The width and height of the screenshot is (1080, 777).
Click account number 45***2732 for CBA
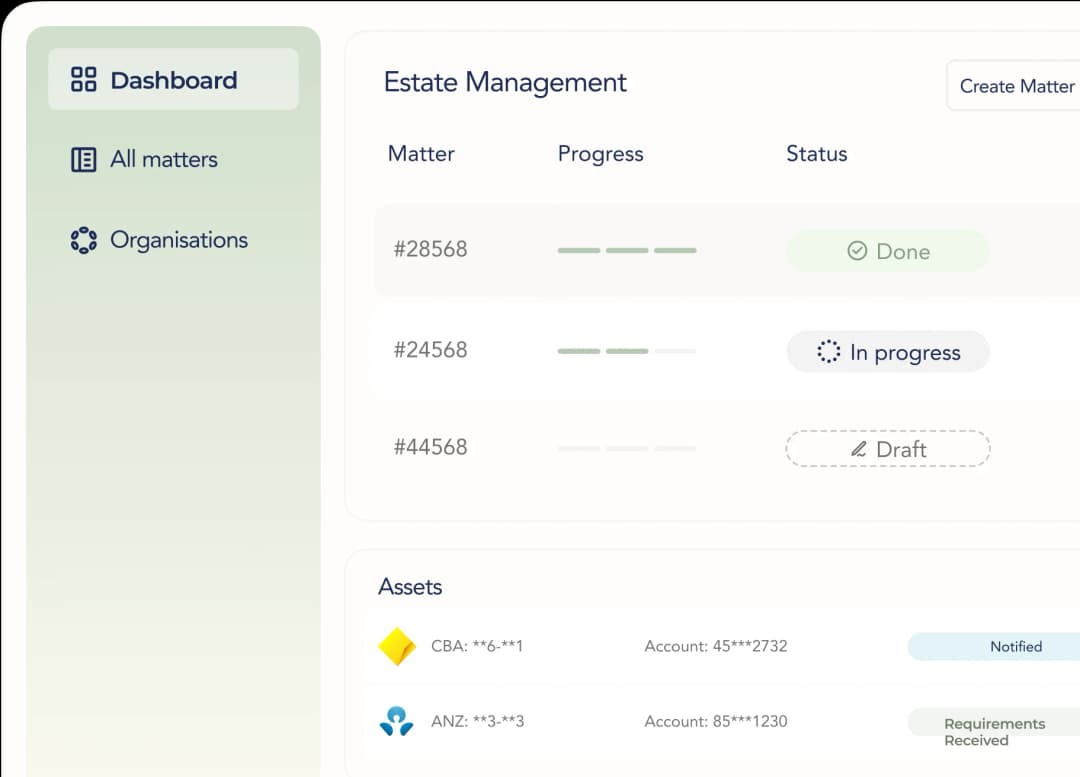coord(716,646)
